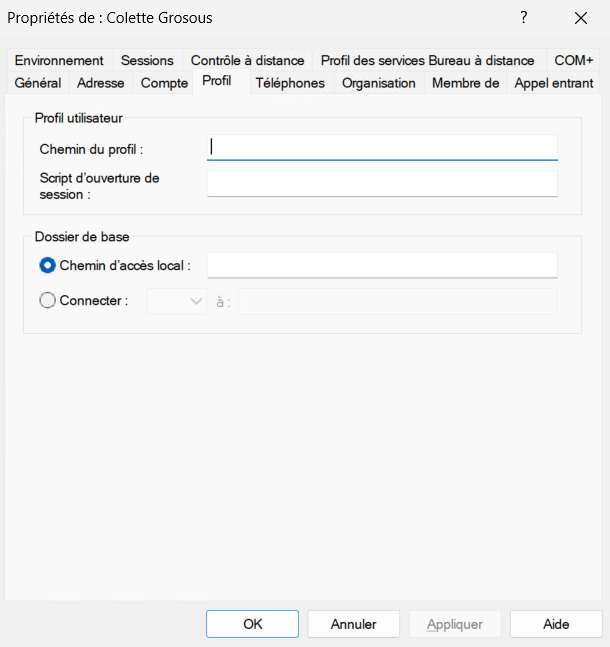Switch to the Environnement tab
Image resolution: width=610 pixels, height=647 pixels.
[59, 60]
